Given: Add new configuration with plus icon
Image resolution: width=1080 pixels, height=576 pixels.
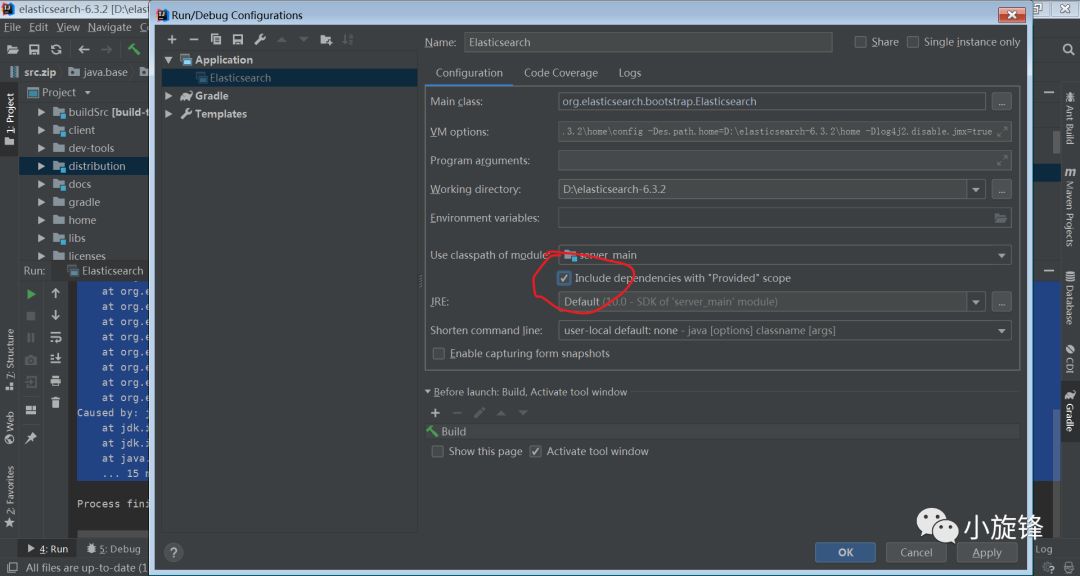Looking at the screenshot, I should pyautogui.click(x=172, y=40).
